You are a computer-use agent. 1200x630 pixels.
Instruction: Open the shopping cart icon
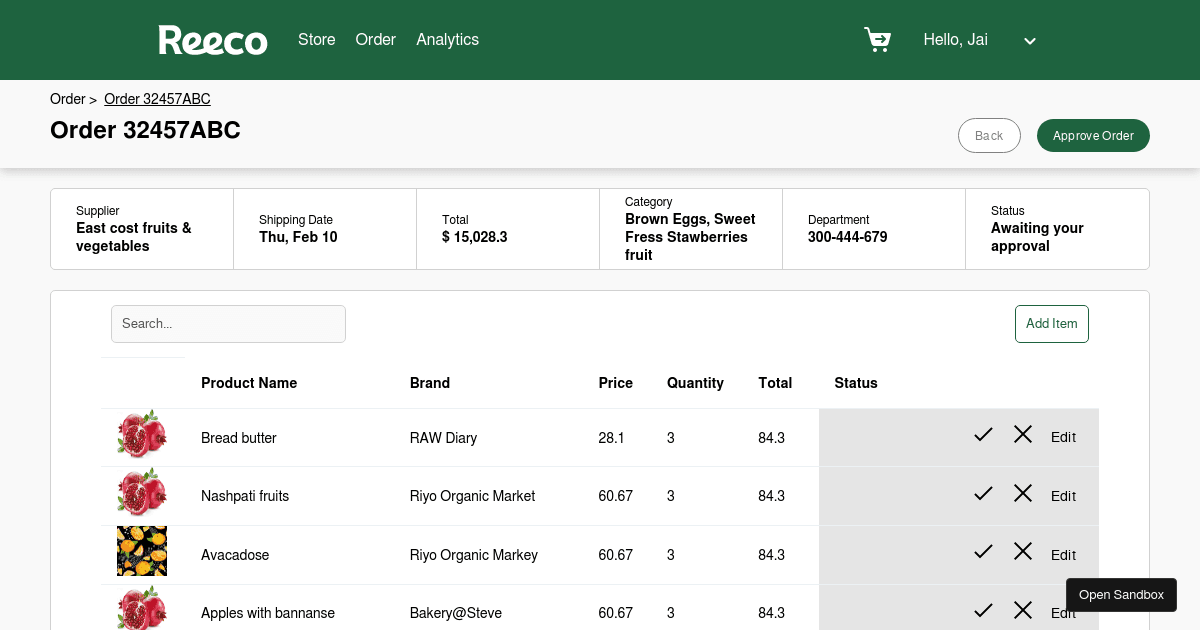(877, 40)
